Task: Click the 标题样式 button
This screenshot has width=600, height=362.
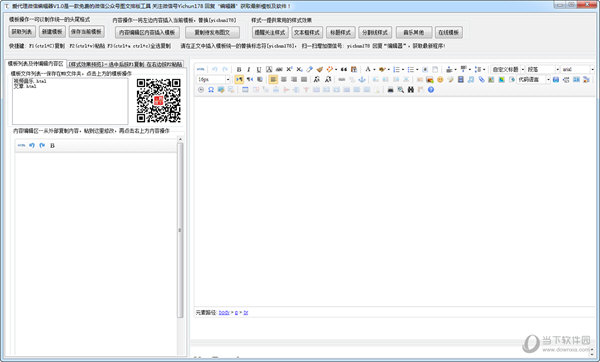Action: coord(341,33)
